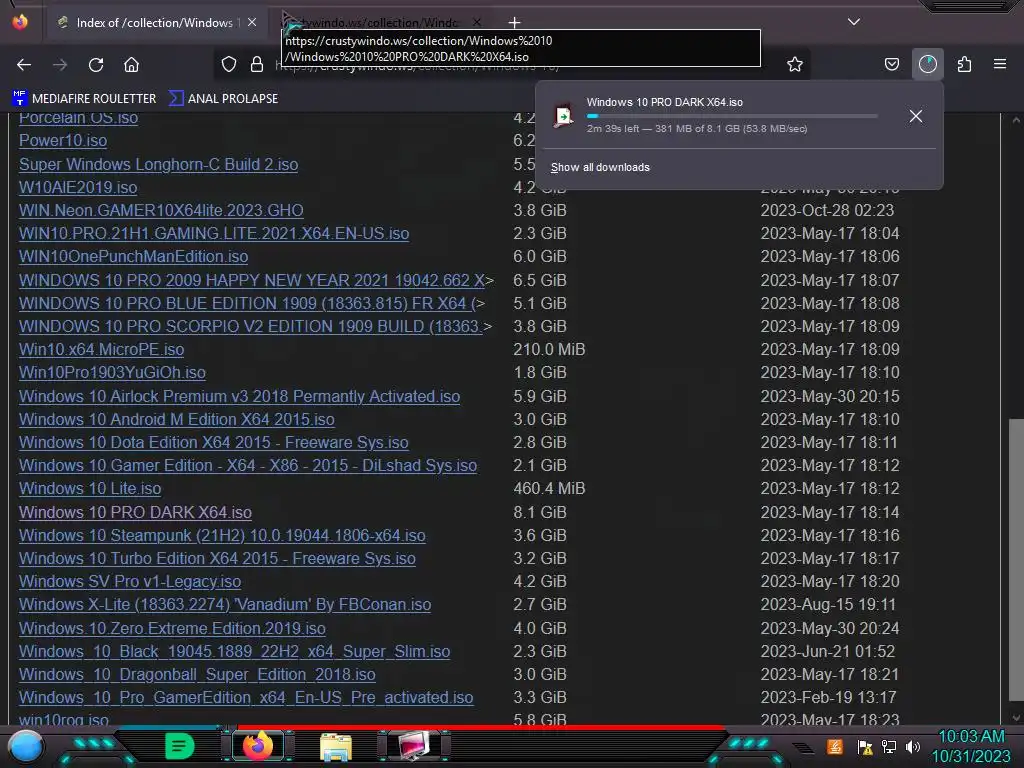1024x768 pixels.
Task: Open the volume speaker tray icon
Action: tap(913, 746)
